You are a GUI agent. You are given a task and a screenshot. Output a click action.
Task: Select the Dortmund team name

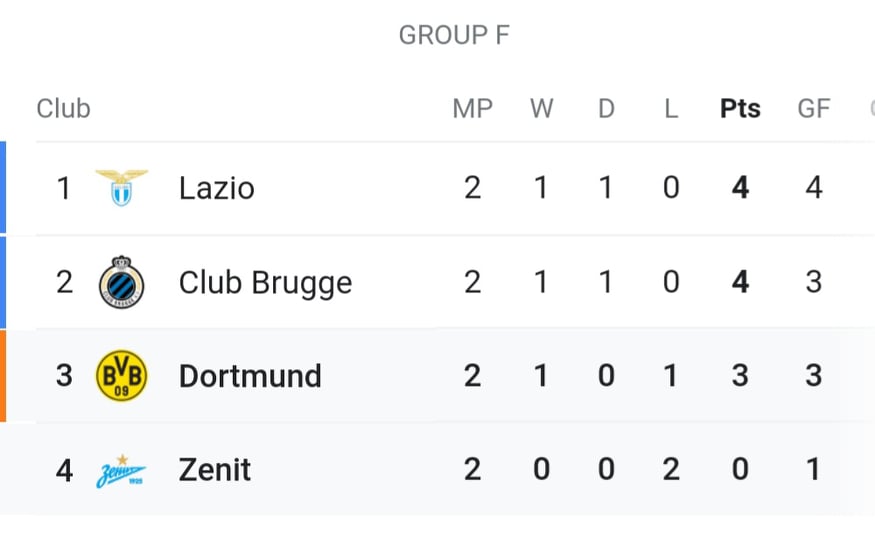[x=250, y=376]
